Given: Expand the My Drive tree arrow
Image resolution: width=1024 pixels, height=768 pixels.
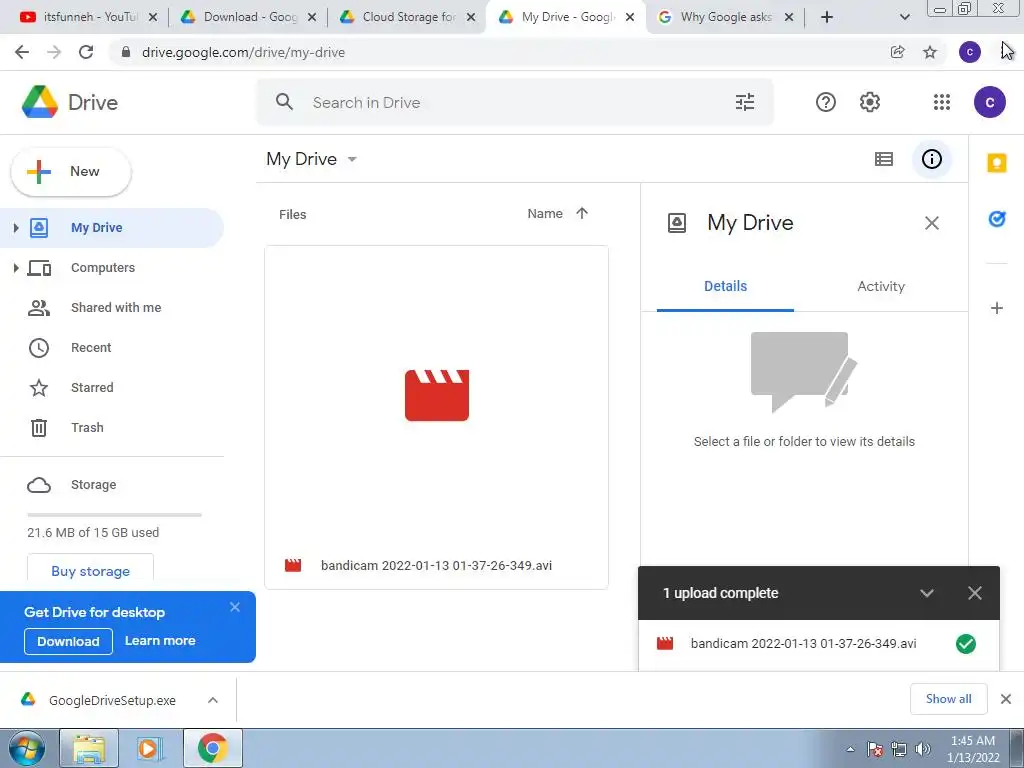Looking at the screenshot, I should [16, 227].
